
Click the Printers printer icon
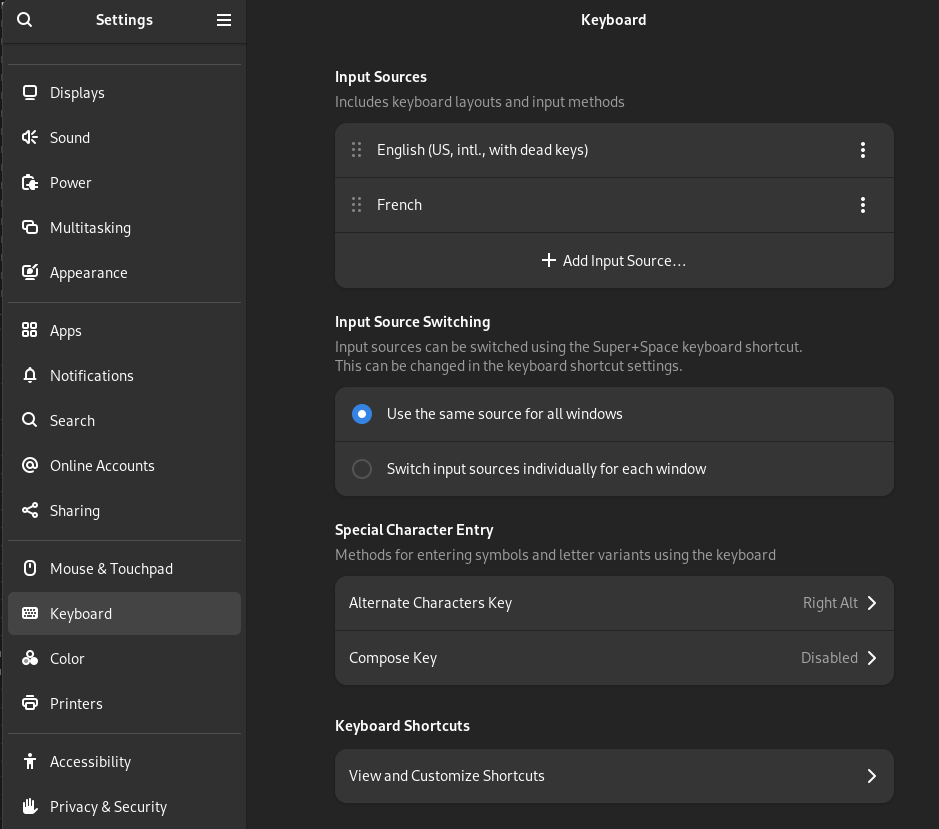[x=29, y=703]
